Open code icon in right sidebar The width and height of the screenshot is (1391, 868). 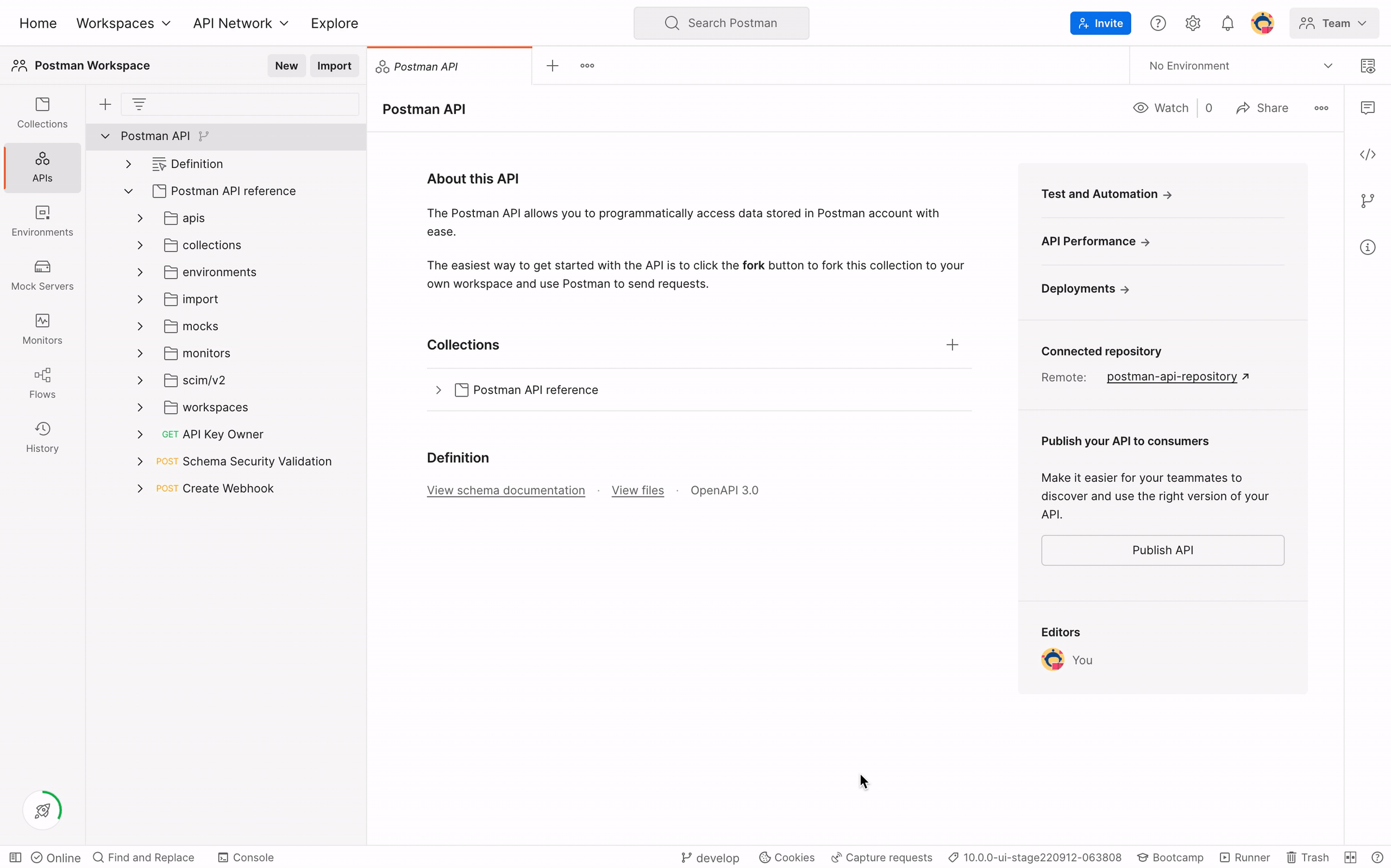click(x=1368, y=154)
